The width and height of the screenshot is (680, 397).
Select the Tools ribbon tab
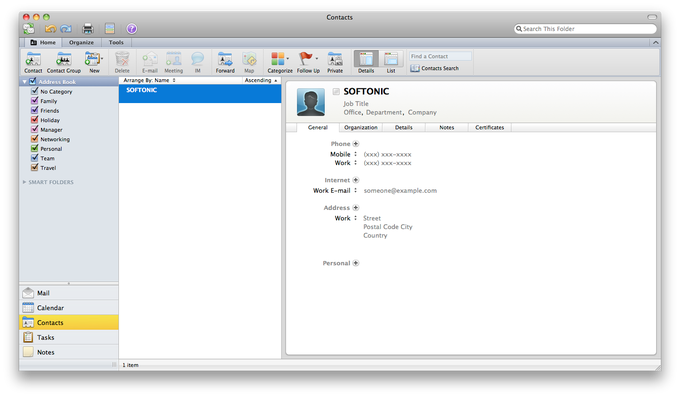click(116, 43)
